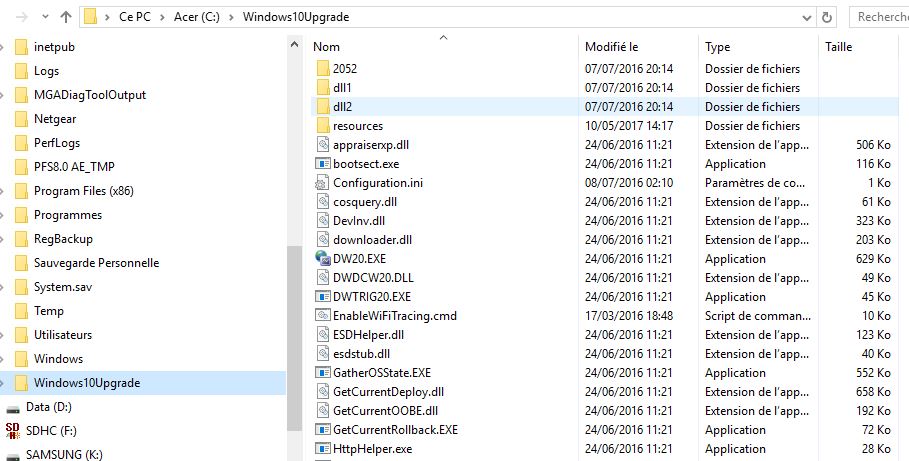The height and width of the screenshot is (461, 909).
Task: Select System.sav in navigation tree
Action: 63,287
